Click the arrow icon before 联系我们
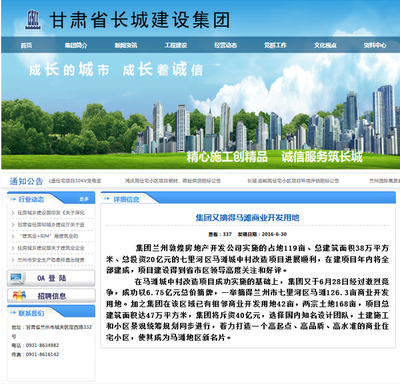The height and width of the screenshot is (384, 400). pos(13,313)
